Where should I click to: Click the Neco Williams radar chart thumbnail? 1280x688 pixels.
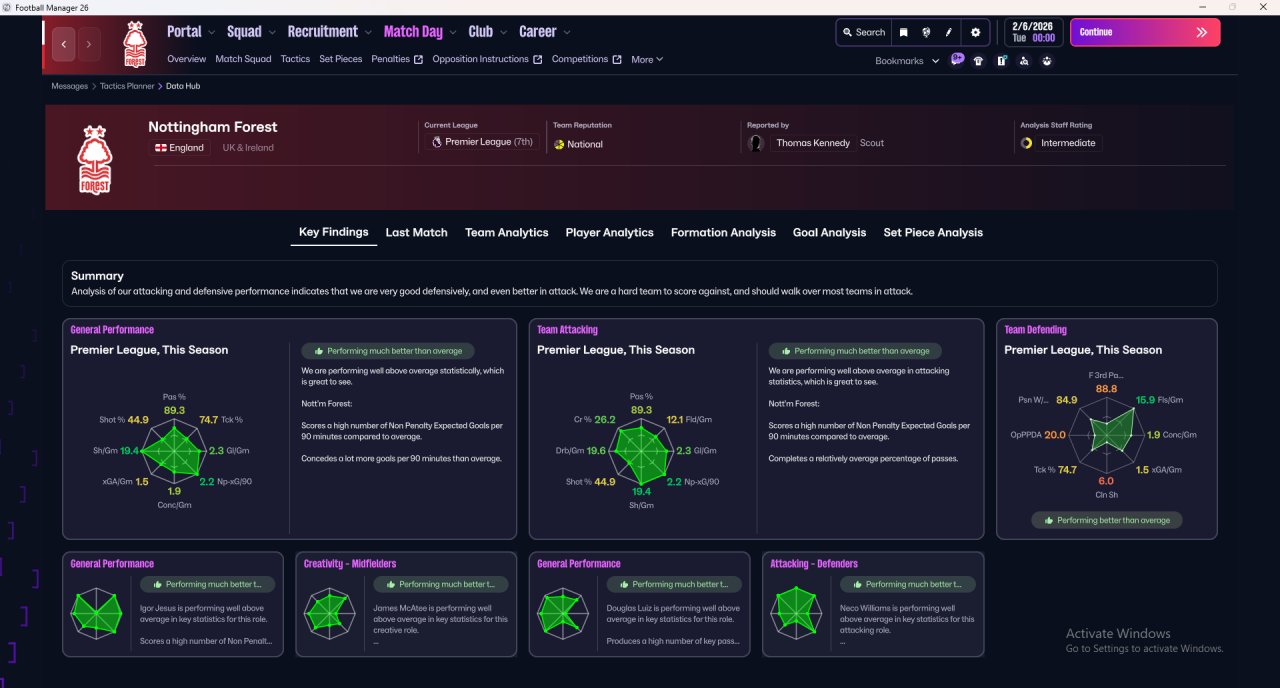point(796,613)
